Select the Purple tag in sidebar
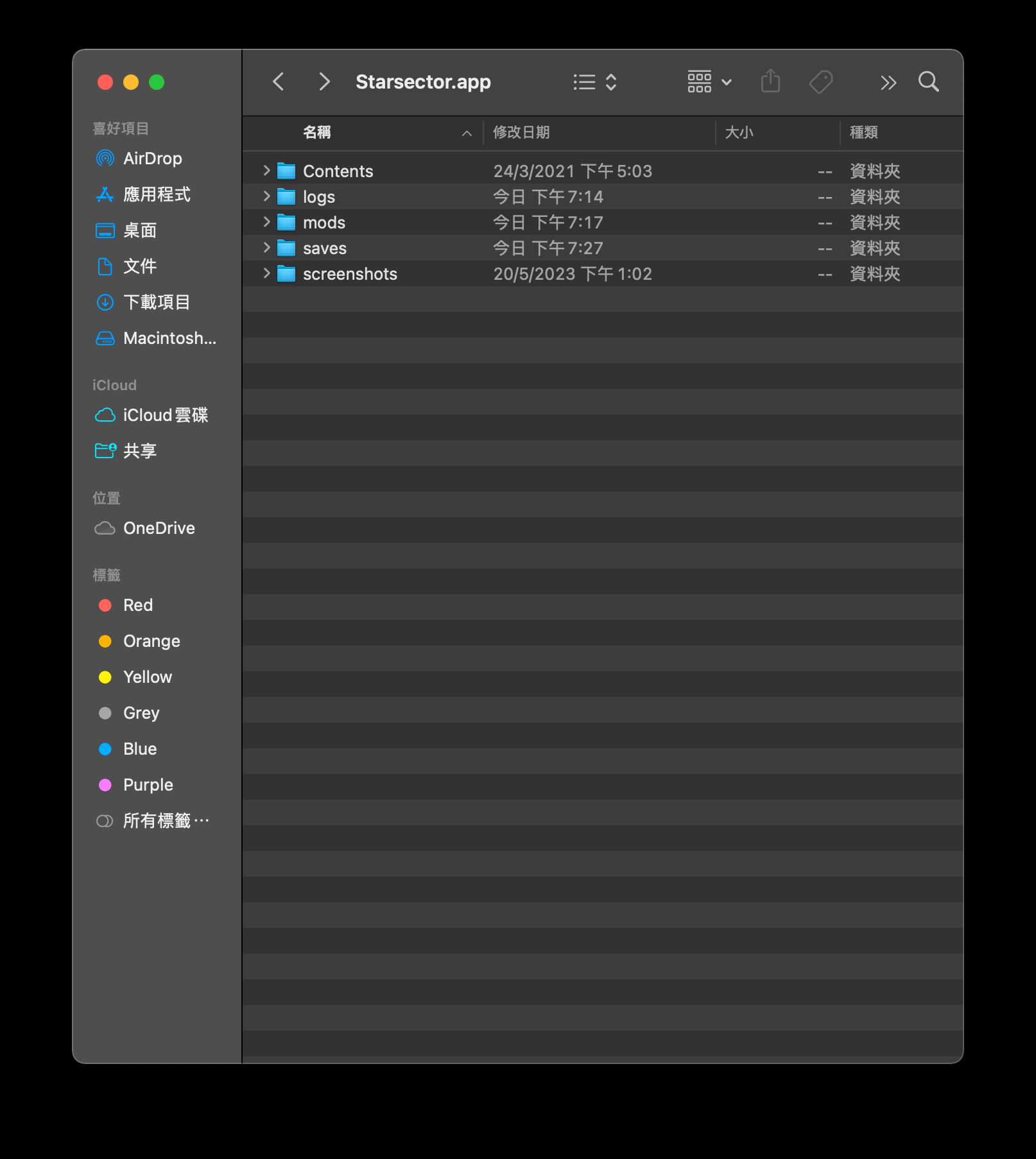The width and height of the screenshot is (1036, 1159). [148, 785]
